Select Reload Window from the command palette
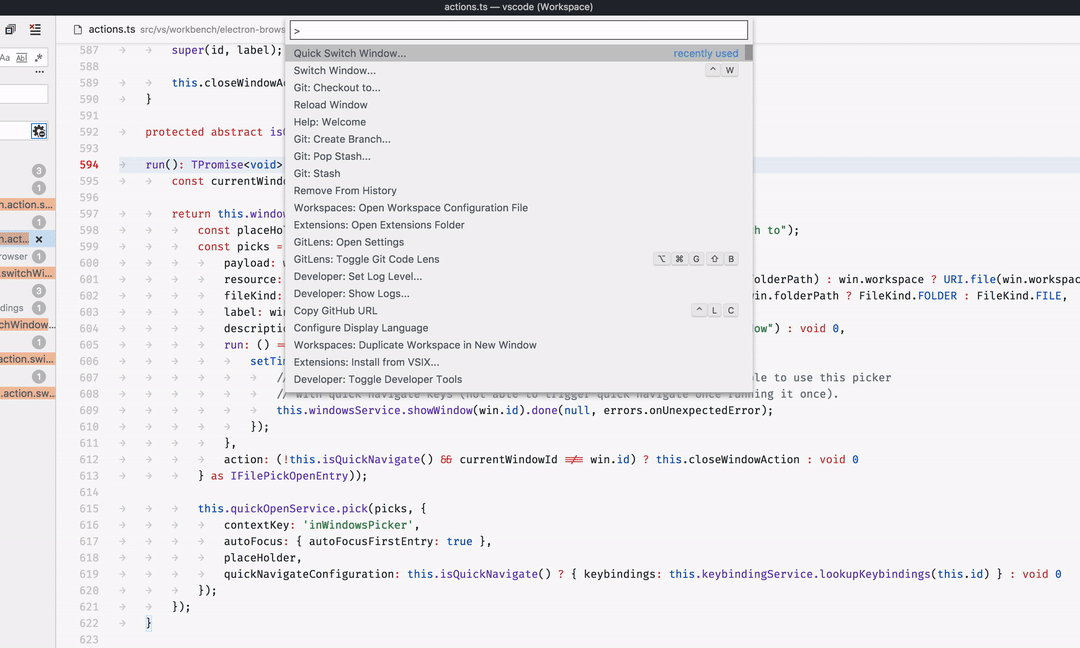 (x=330, y=104)
